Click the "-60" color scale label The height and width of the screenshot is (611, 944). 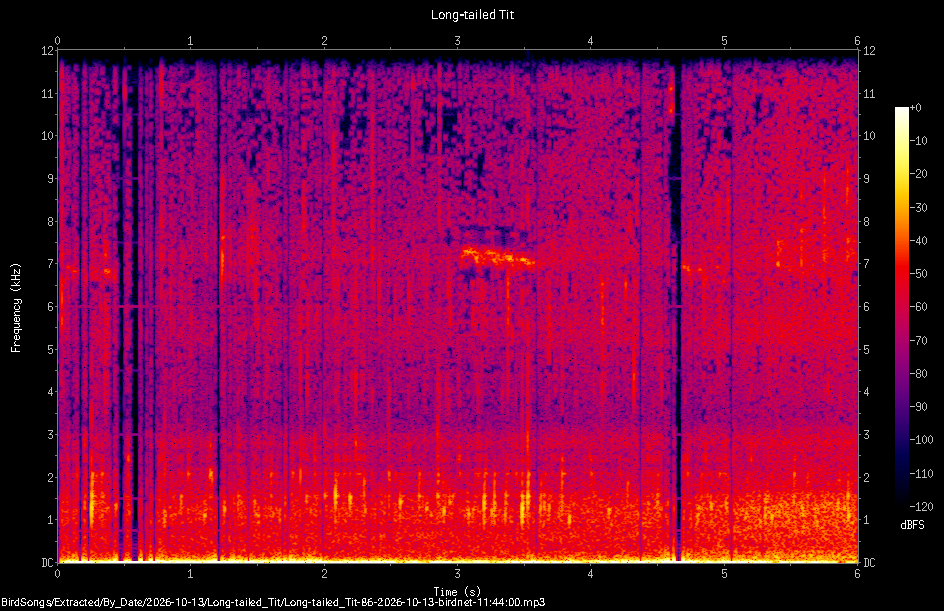click(x=918, y=307)
